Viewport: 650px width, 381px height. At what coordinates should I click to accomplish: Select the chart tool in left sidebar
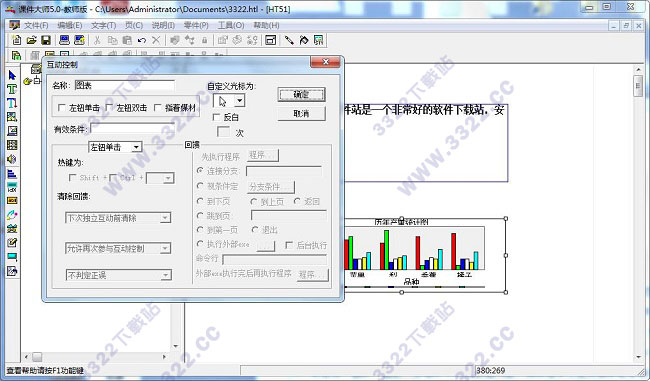click(12, 173)
